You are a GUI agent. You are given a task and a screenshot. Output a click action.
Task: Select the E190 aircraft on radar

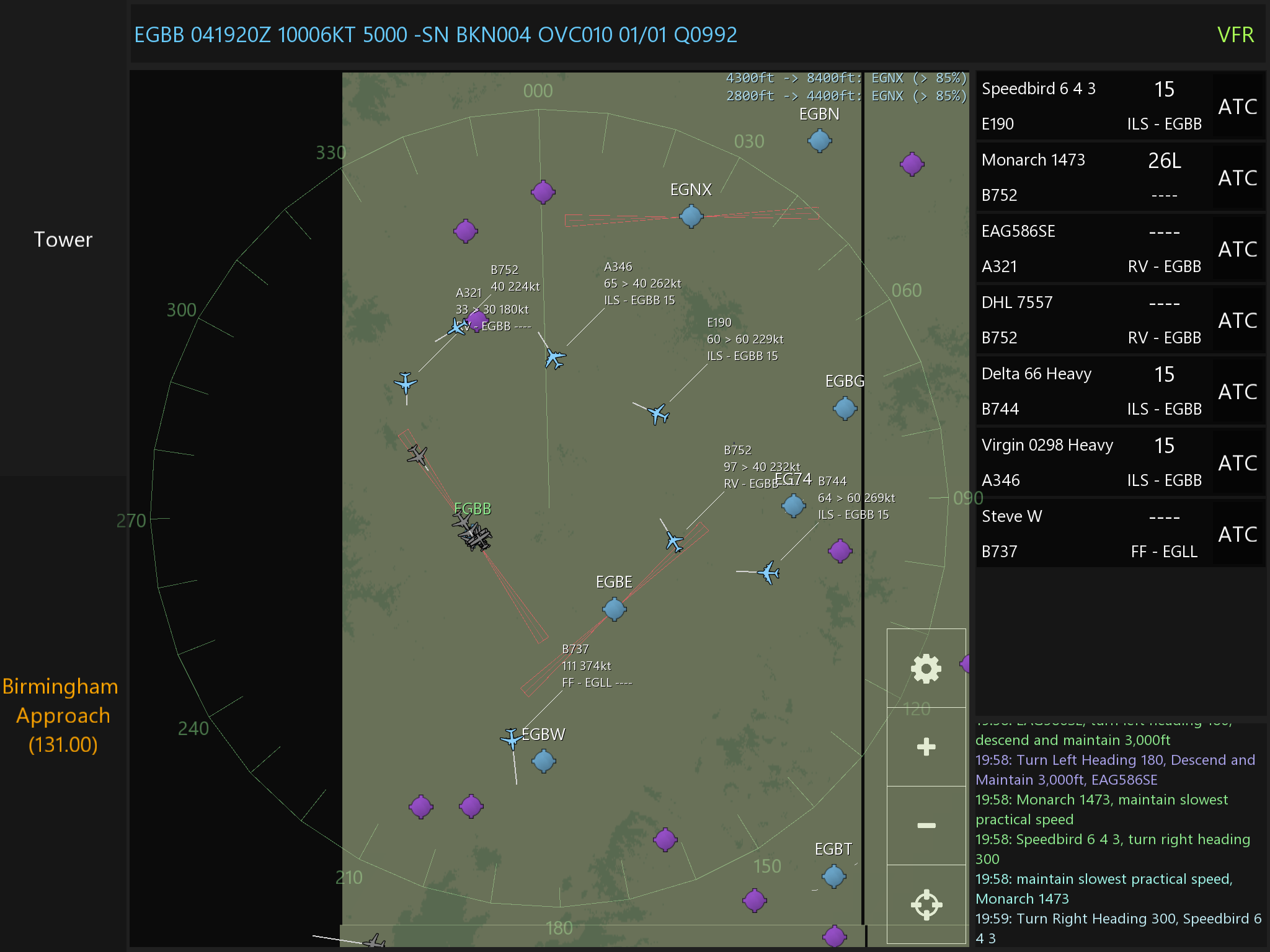click(658, 413)
